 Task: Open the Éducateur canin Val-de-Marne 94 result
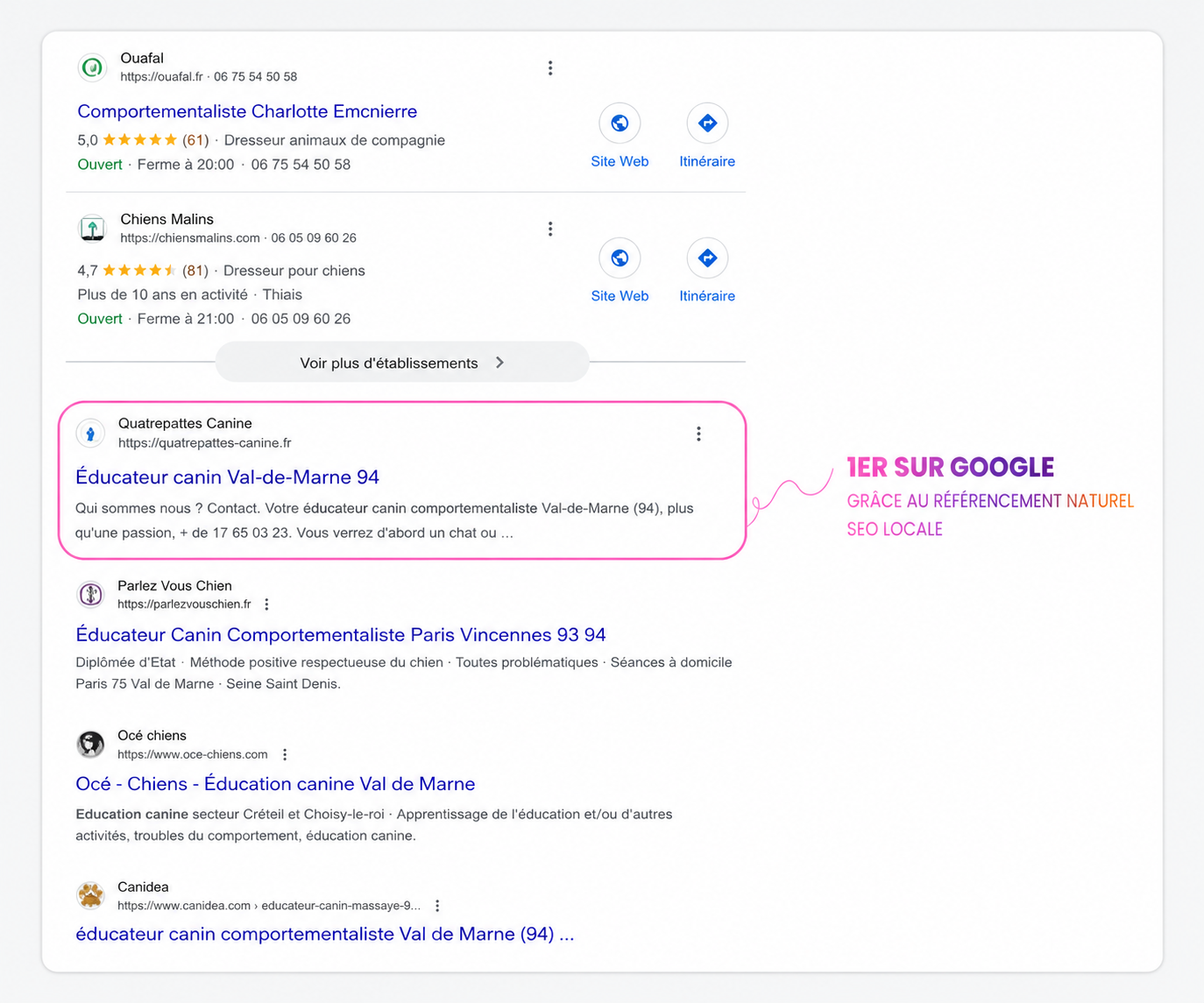point(227,477)
